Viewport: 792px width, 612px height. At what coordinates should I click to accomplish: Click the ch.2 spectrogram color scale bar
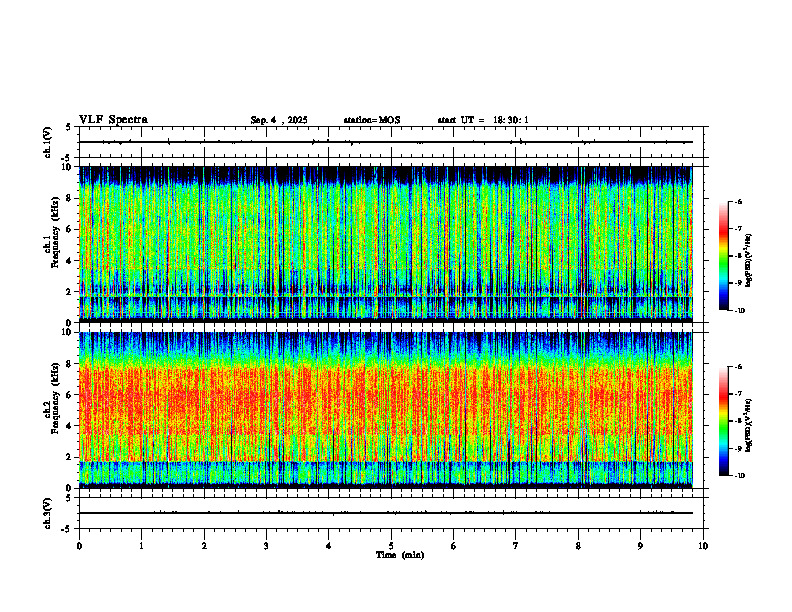pyautogui.click(x=723, y=421)
